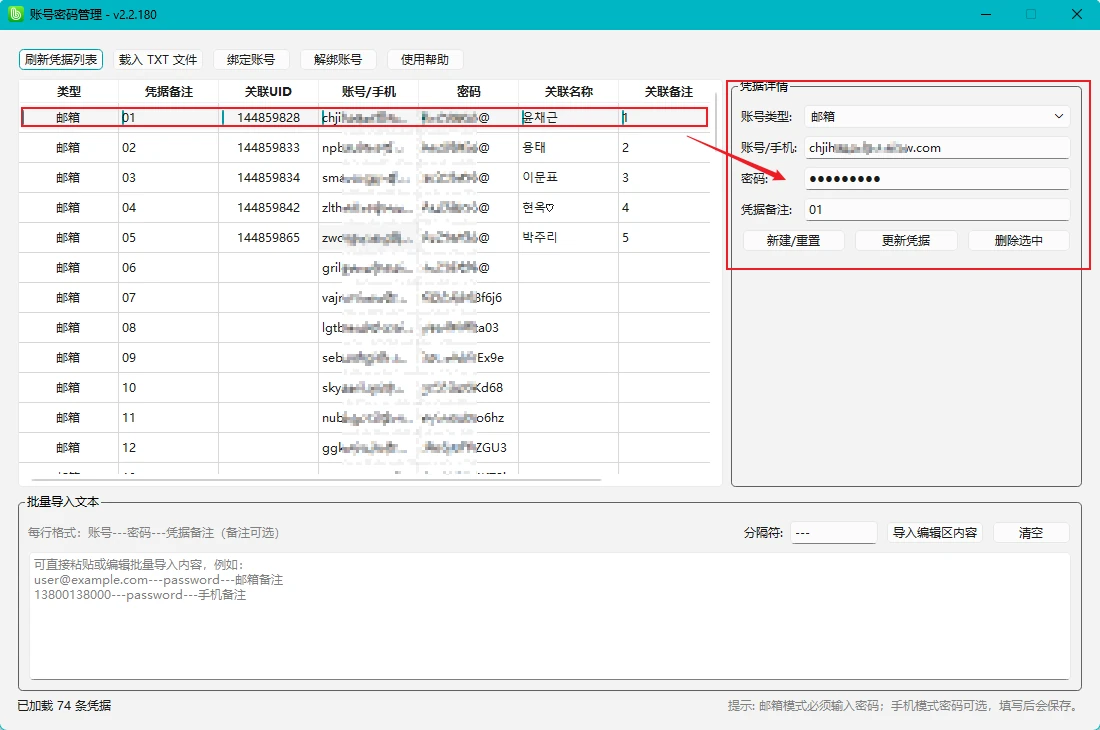Click the 凭据备注 cell 07

(168, 297)
